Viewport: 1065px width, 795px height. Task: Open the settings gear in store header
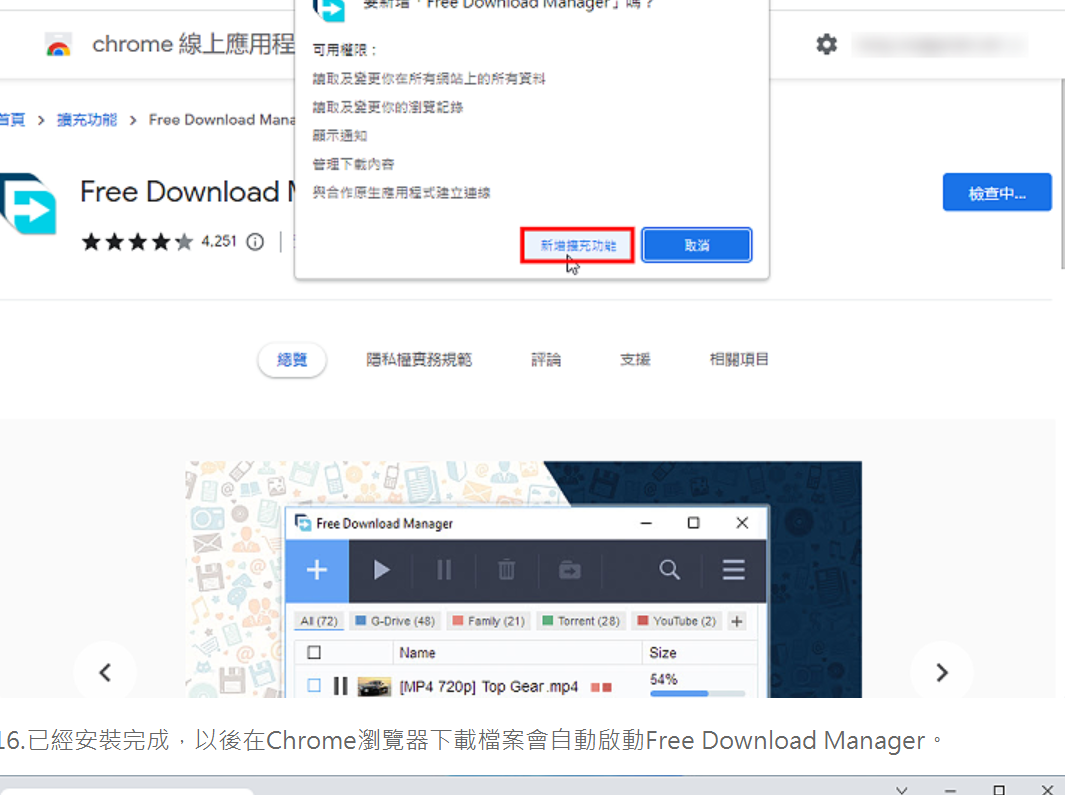point(827,45)
